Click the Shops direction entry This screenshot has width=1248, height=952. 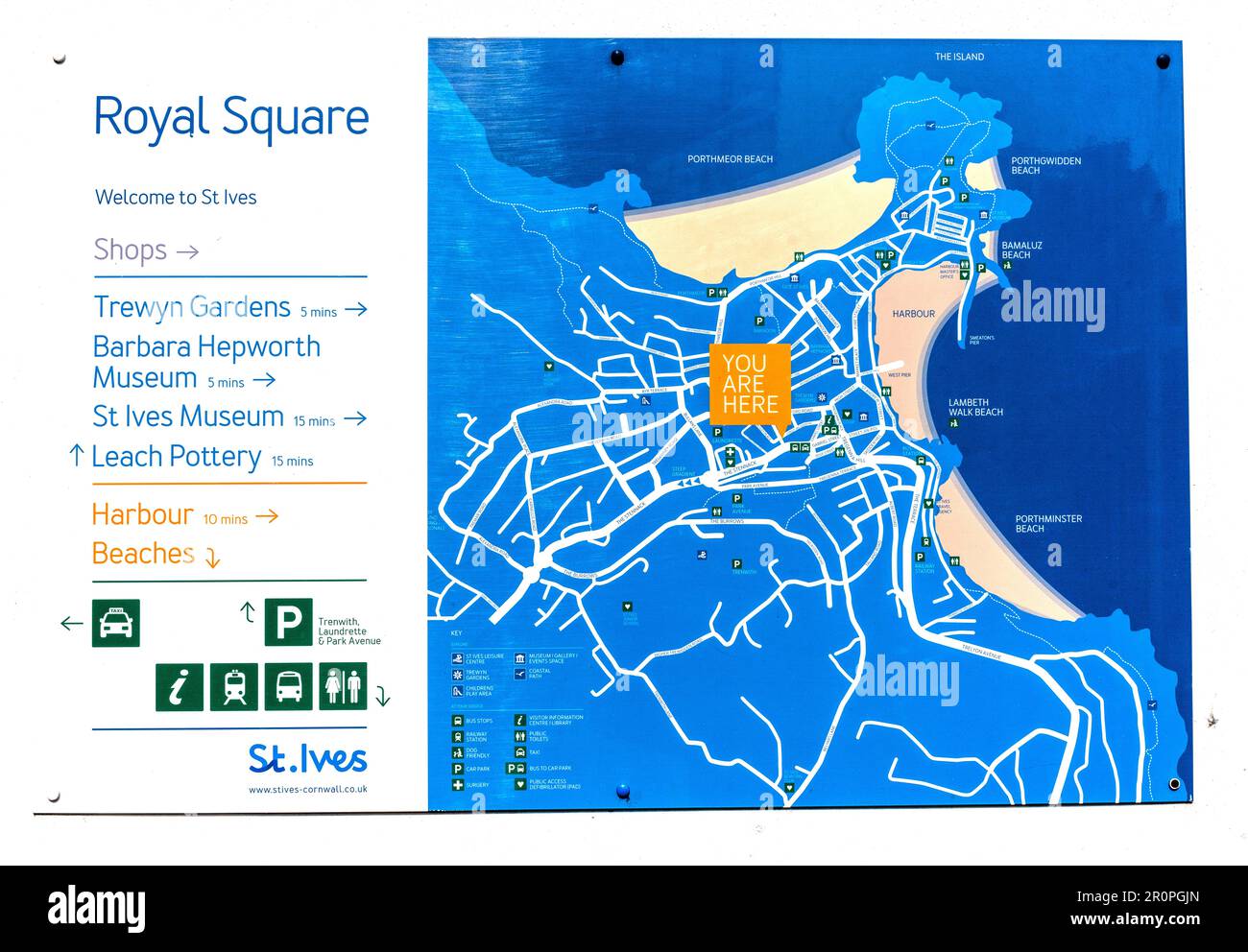146,250
